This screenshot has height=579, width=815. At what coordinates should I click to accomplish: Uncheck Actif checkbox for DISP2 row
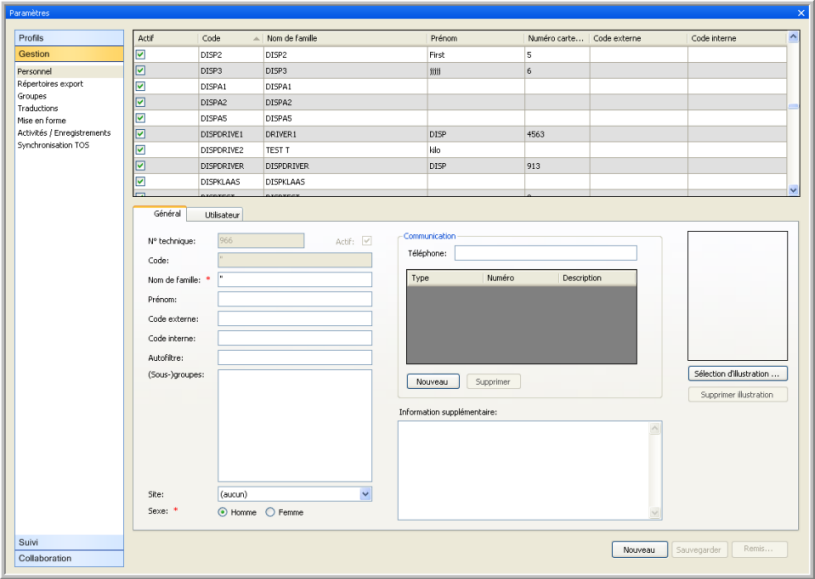pyautogui.click(x=141, y=54)
